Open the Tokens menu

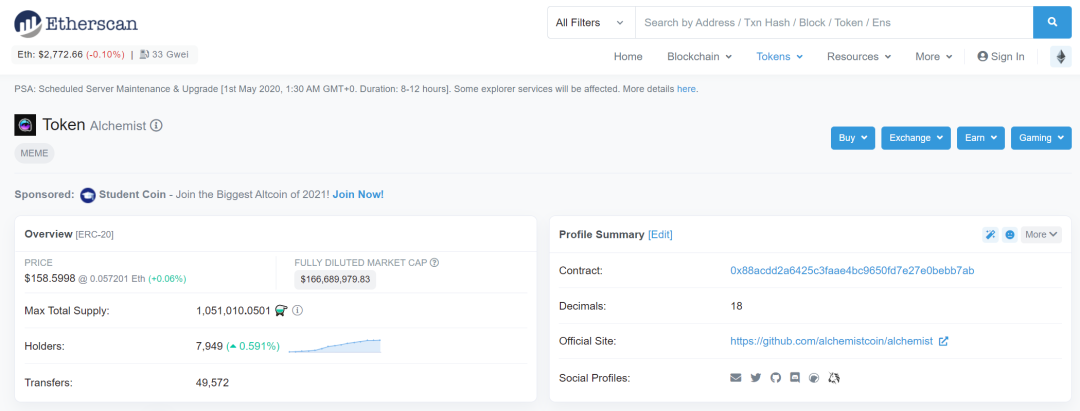click(x=779, y=57)
